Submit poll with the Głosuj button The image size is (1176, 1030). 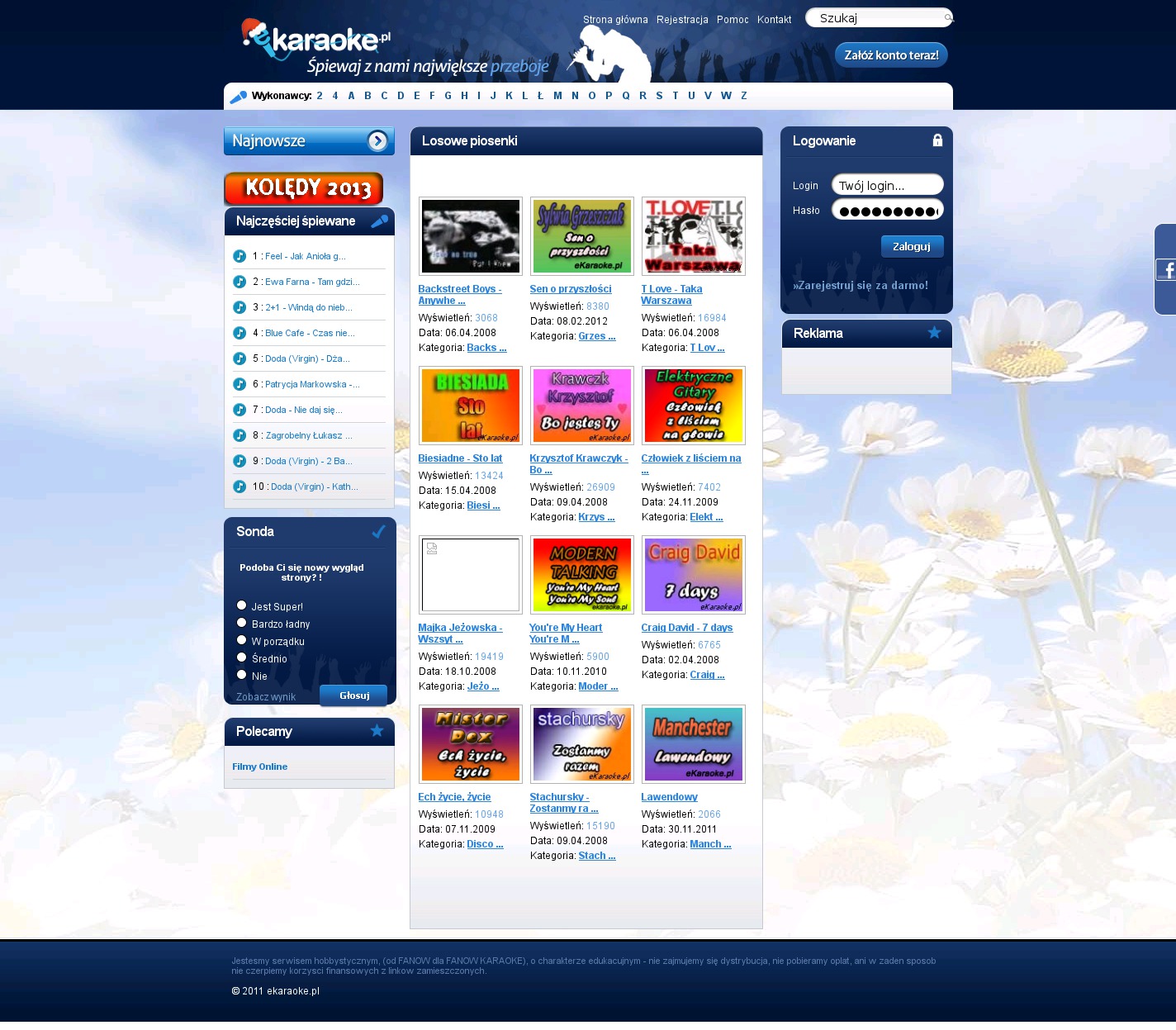click(353, 695)
